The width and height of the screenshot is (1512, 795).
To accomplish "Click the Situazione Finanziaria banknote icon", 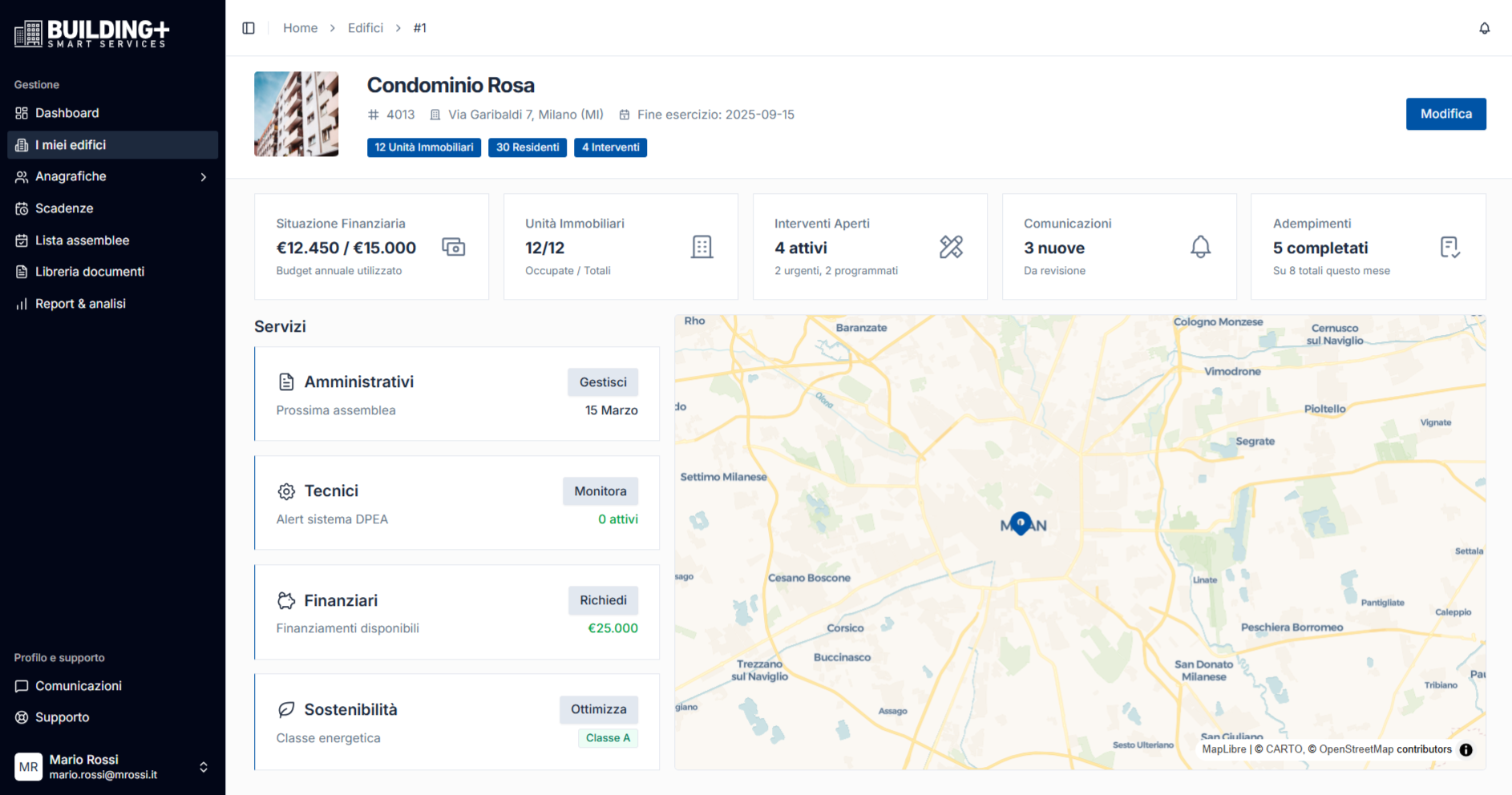I will pyautogui.click(x=453, y=247).
